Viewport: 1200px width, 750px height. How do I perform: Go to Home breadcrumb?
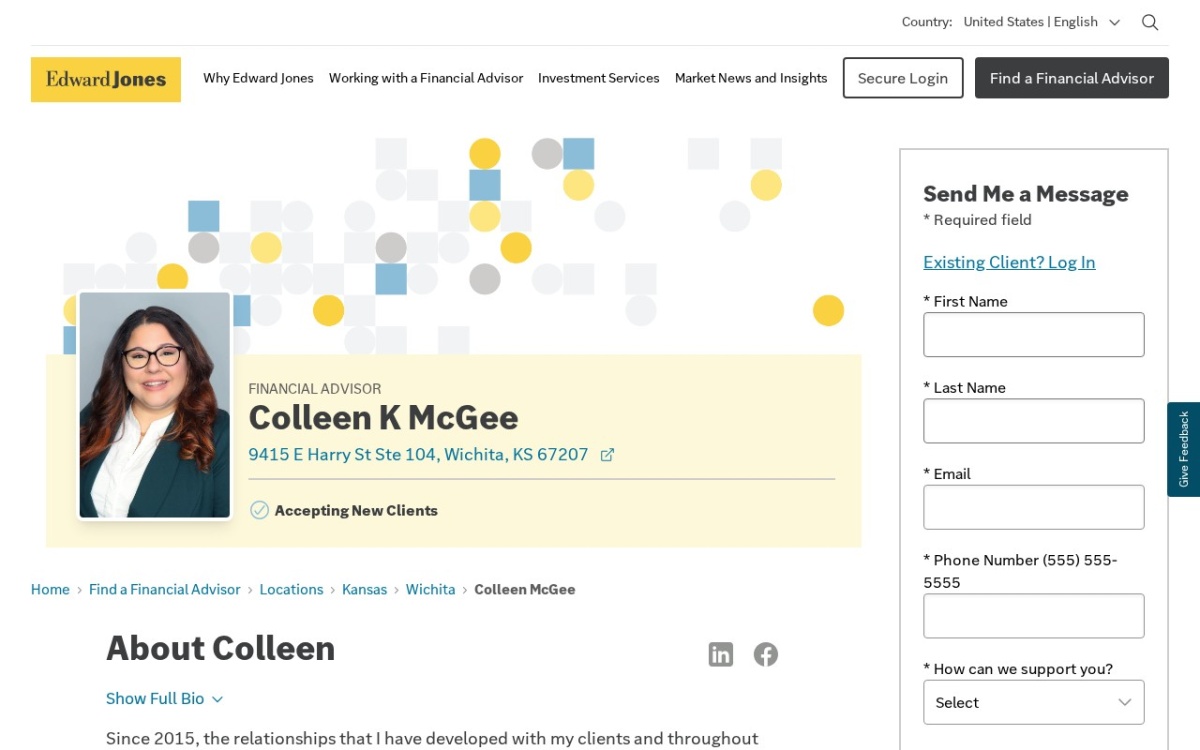(50, 590)
